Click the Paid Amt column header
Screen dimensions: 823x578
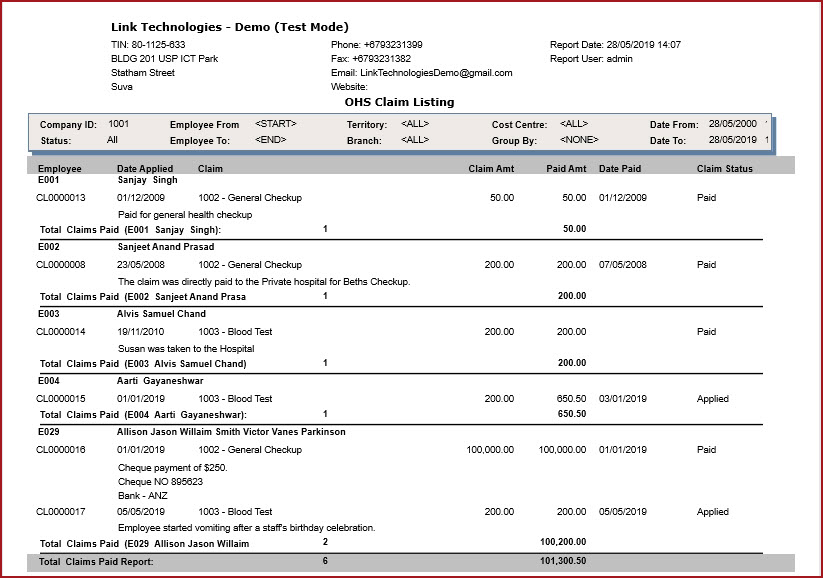566,169
